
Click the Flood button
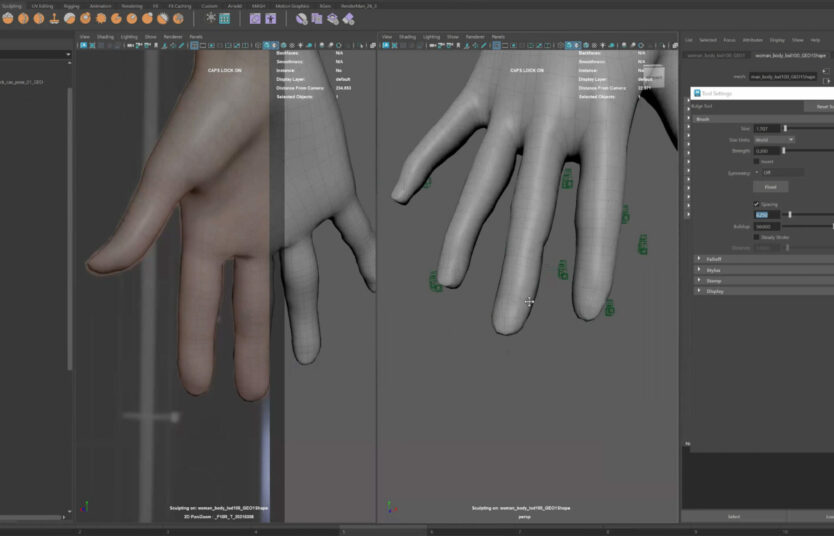(770, 187)
